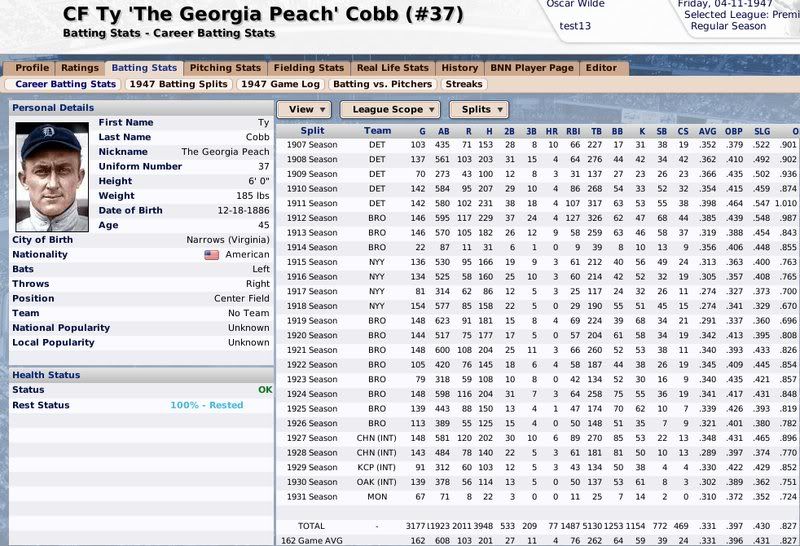Open the BNN Player Page tab

(x=531, y=68)
